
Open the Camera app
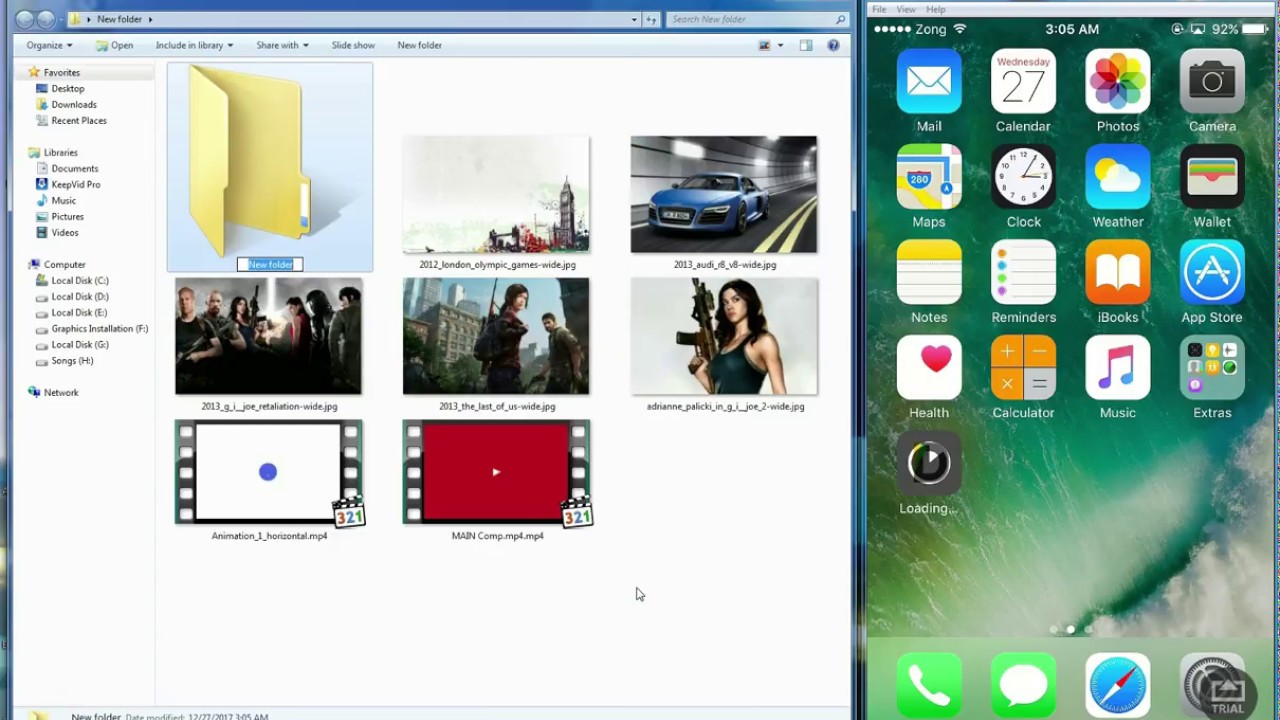[1212, 81]
